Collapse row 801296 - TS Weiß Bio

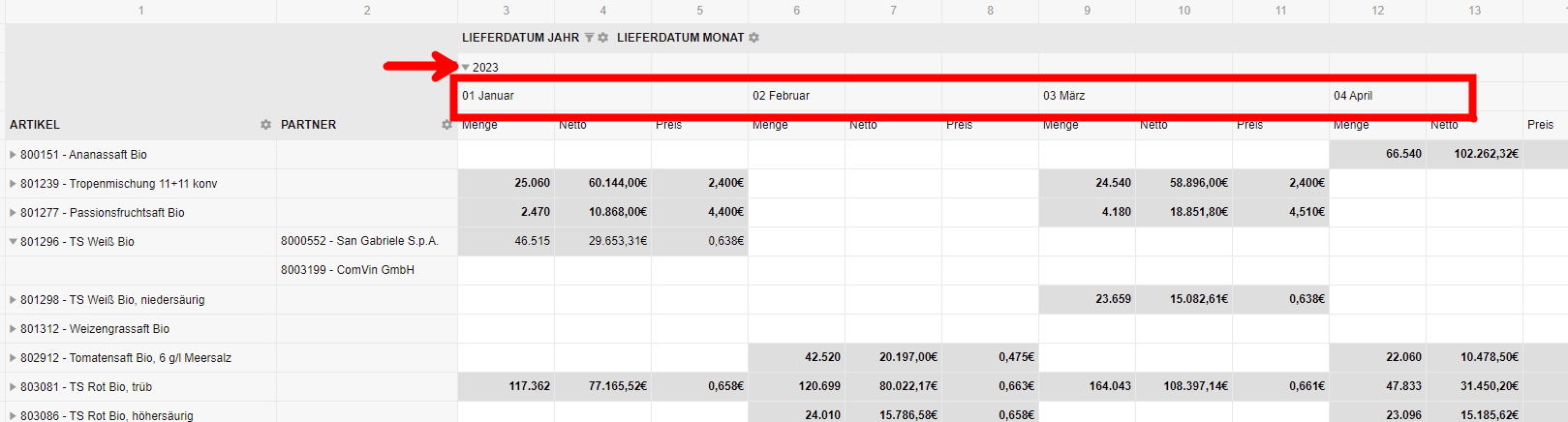click(13, 242)
